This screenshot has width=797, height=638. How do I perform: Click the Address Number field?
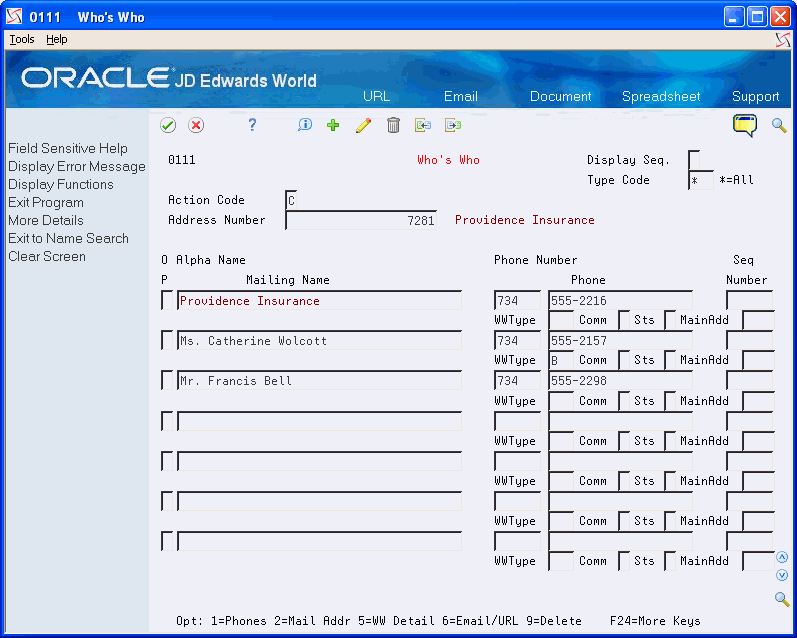pyautogui.click(x=361, y=220)
